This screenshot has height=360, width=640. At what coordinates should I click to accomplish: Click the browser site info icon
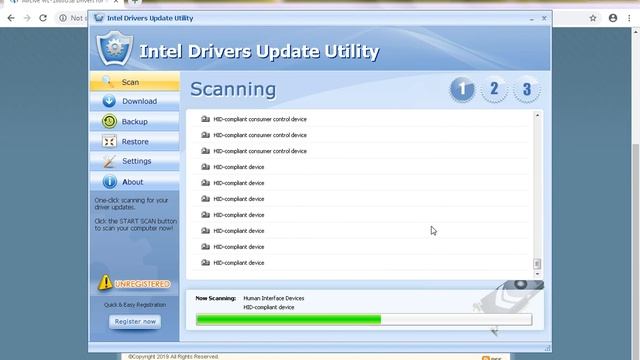tap(63, 18)
